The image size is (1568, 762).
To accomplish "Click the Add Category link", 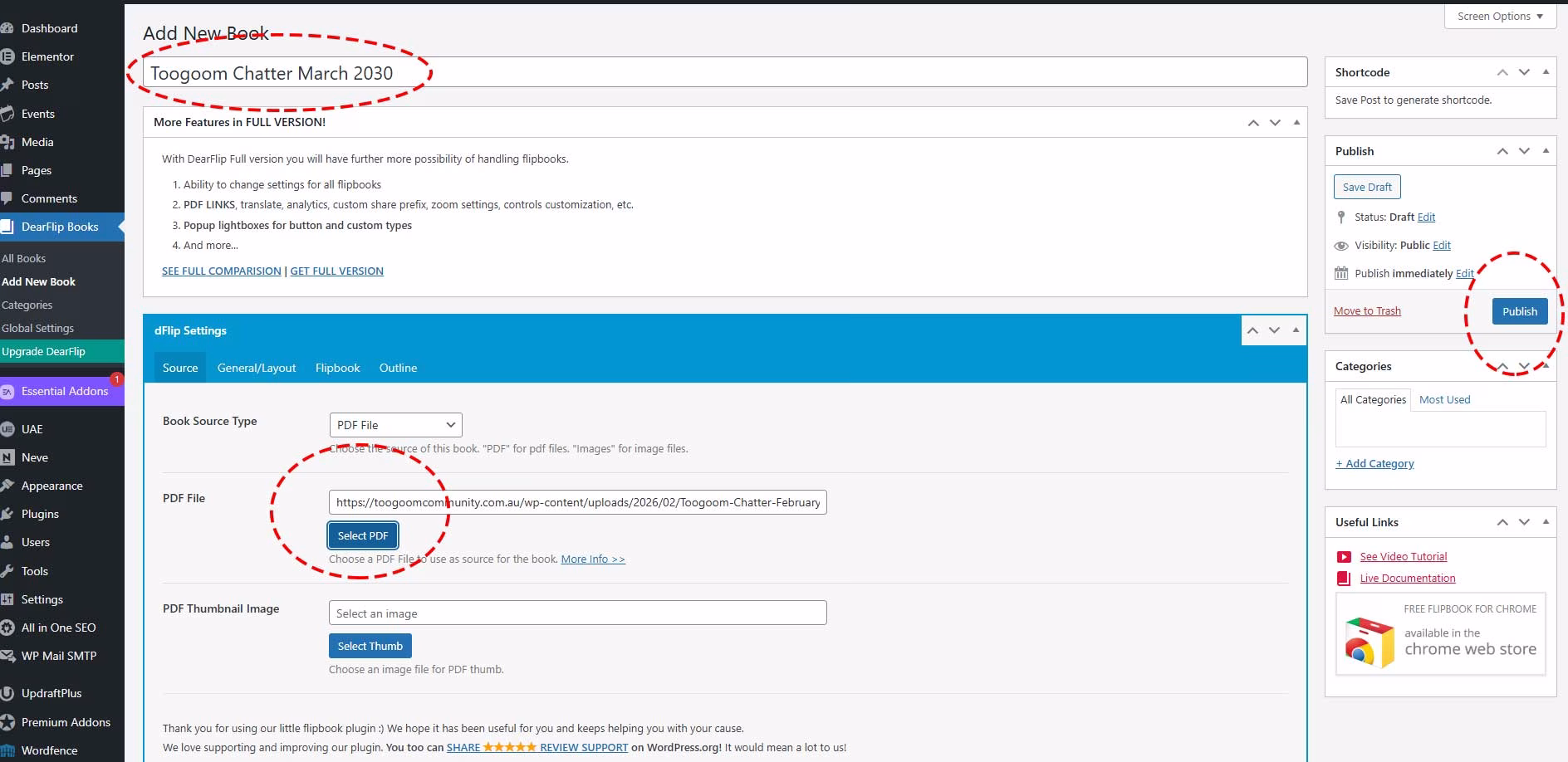I will [1374, 463].
